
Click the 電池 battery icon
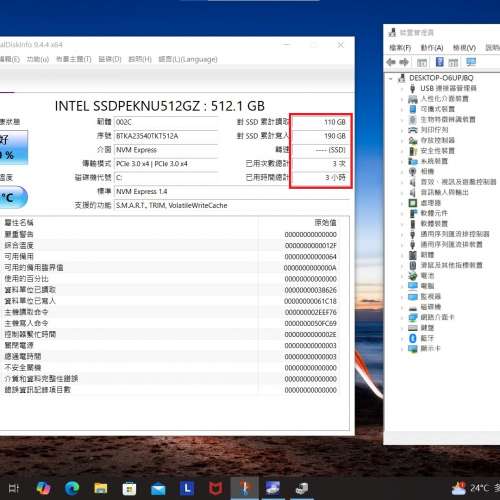coord(413,276)
